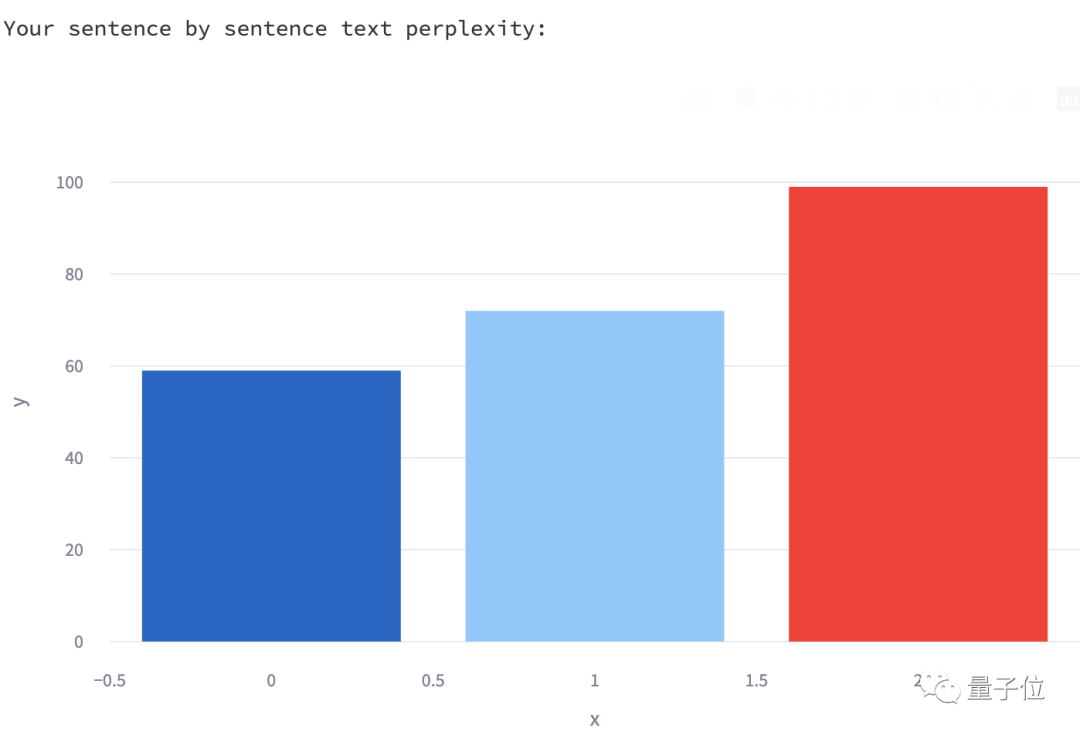Select the red bar at x=2

pyautogui.click(x=917, y=414)
